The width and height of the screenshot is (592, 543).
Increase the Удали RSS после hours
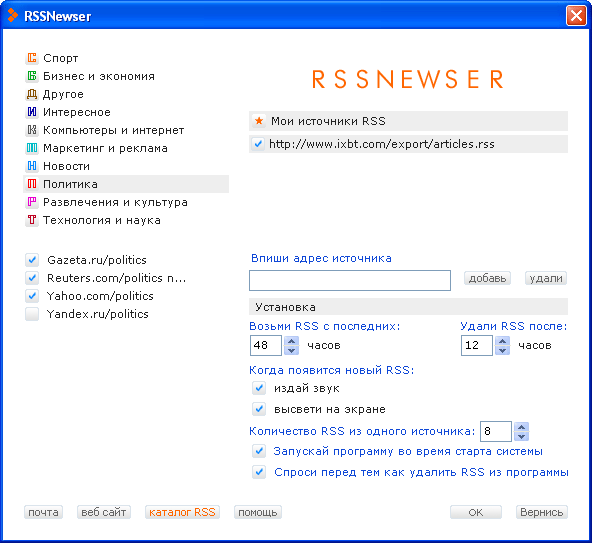pos(502,341)
